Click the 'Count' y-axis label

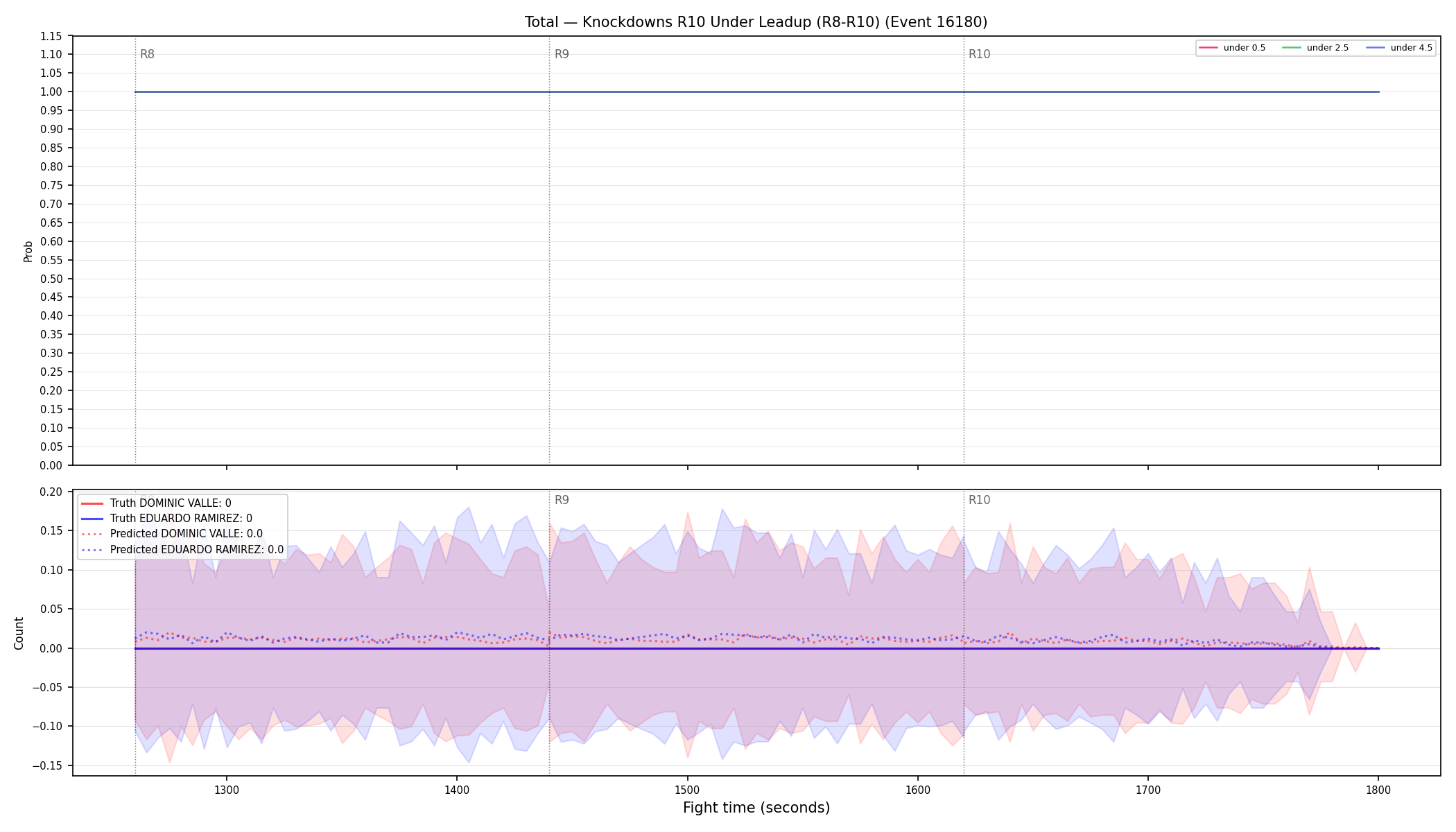[x=19, y=633]
